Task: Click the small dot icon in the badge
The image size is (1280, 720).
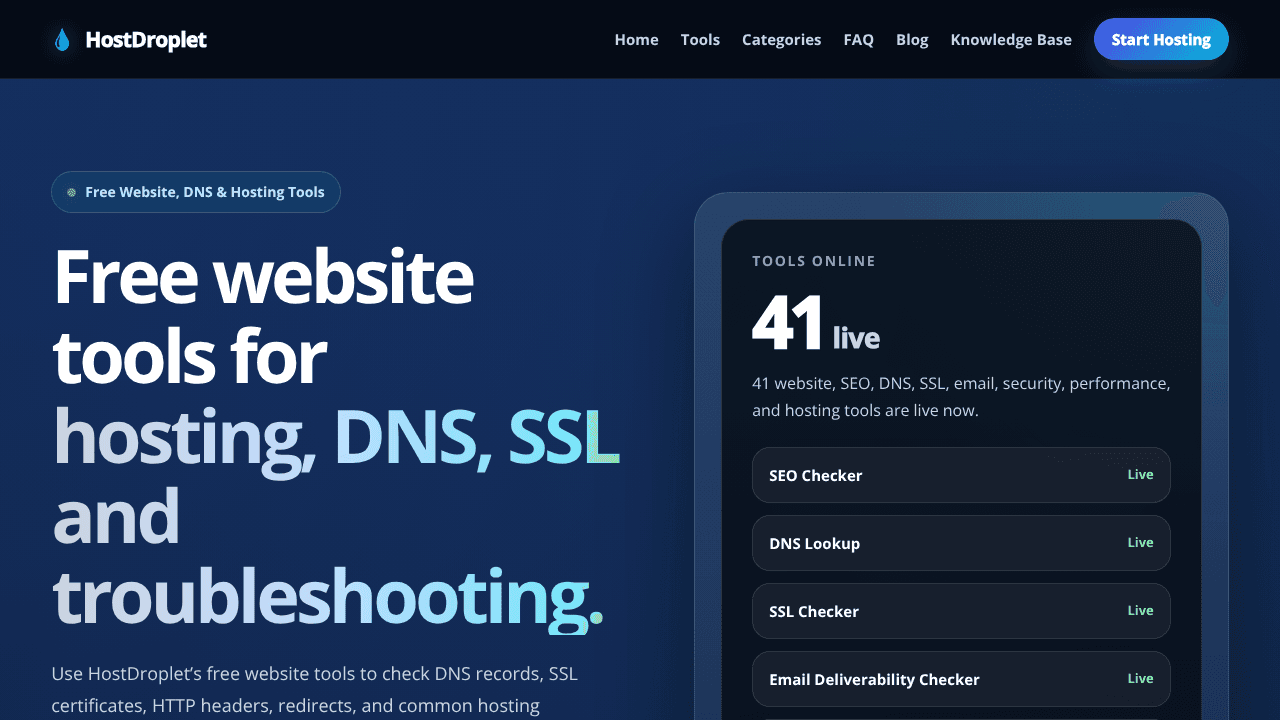Action: click(71, 192)
